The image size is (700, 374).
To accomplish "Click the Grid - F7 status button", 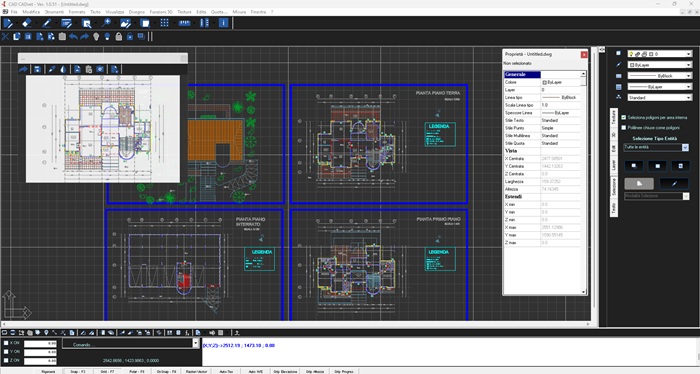I will coord(107,371).
